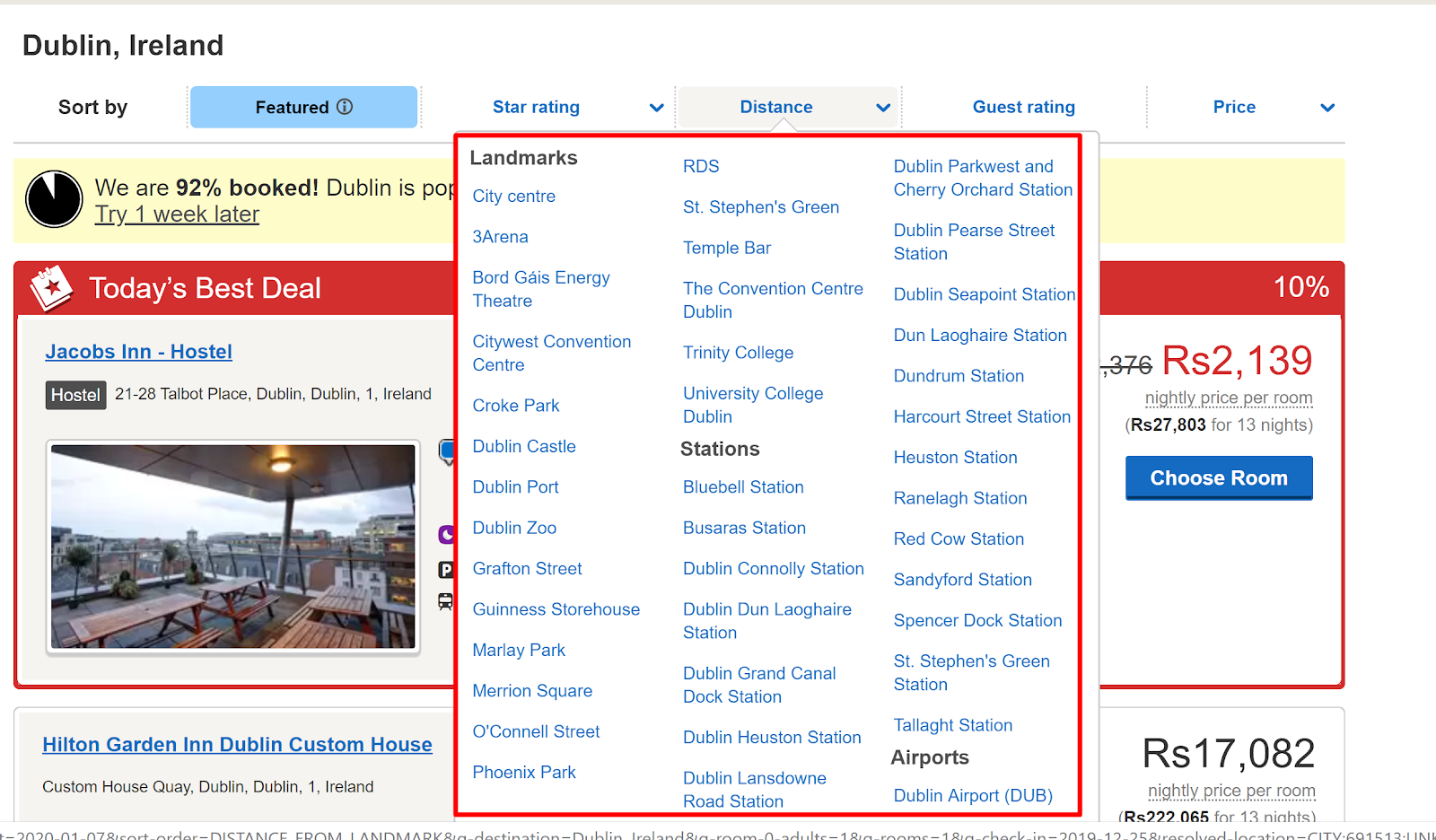
Task: Click the parking P icon
Action: point(447,570)
